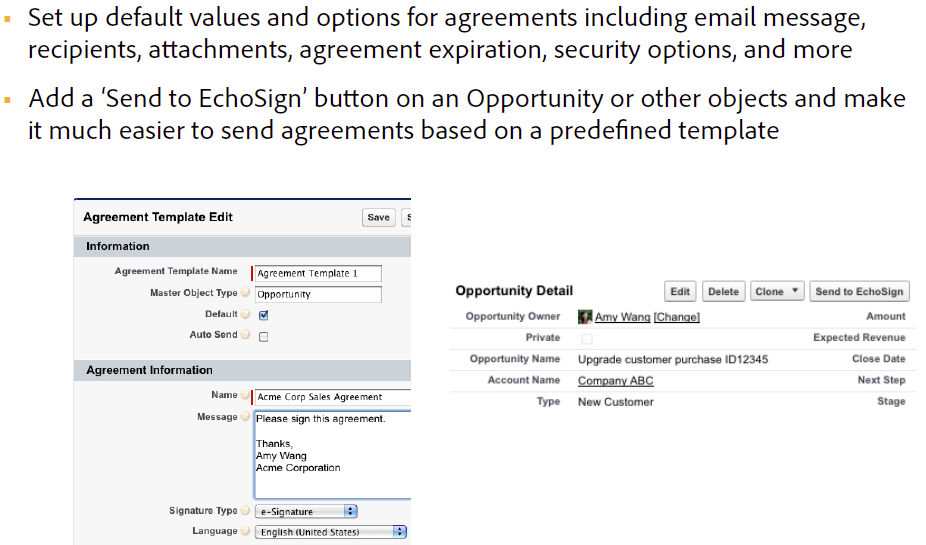The height and width of the screenshot is (545, 926).
Task: Open the Company ABC account link
Action: click(x=615, y=381)
